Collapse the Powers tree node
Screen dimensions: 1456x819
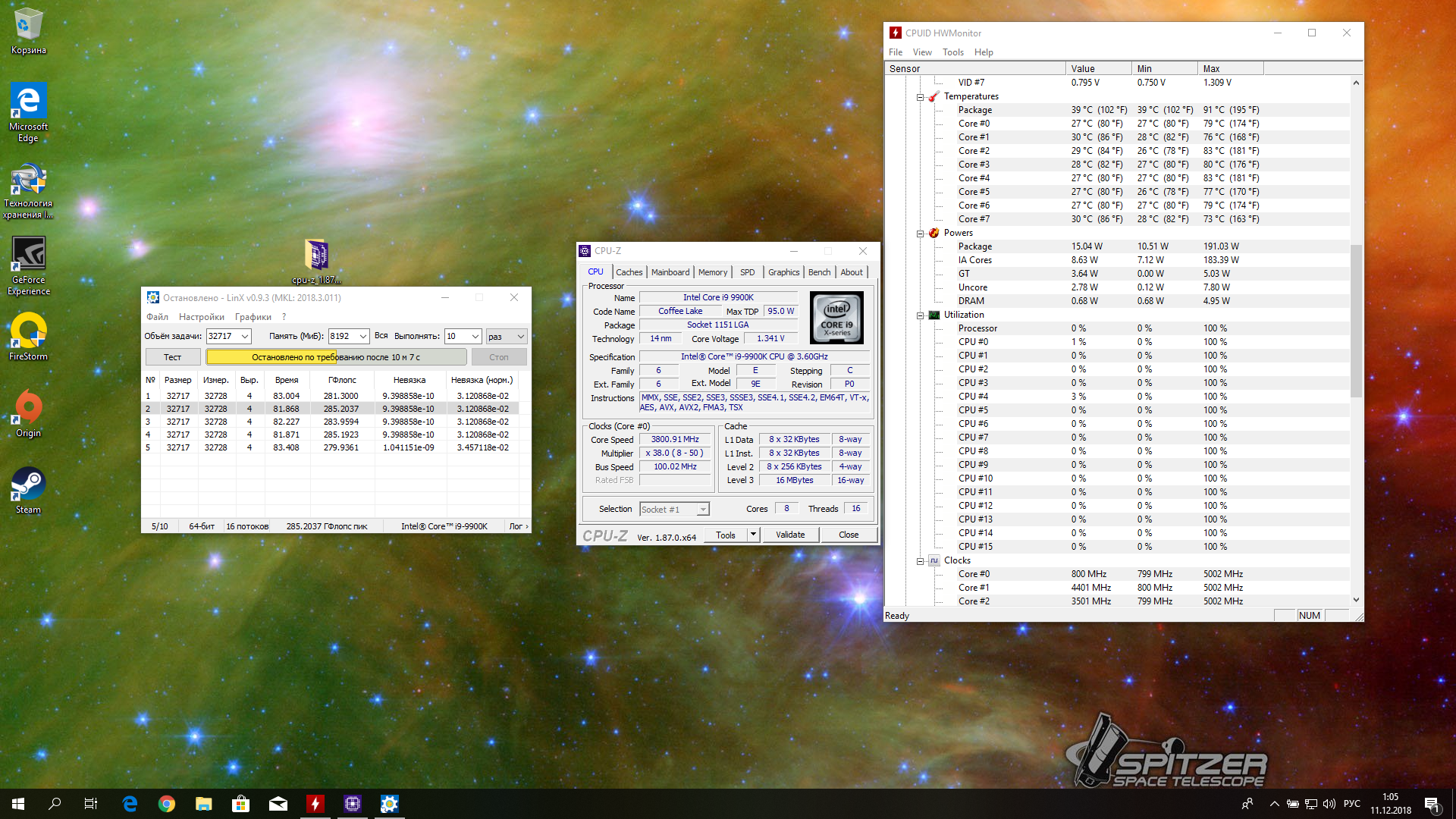[920, 234]
